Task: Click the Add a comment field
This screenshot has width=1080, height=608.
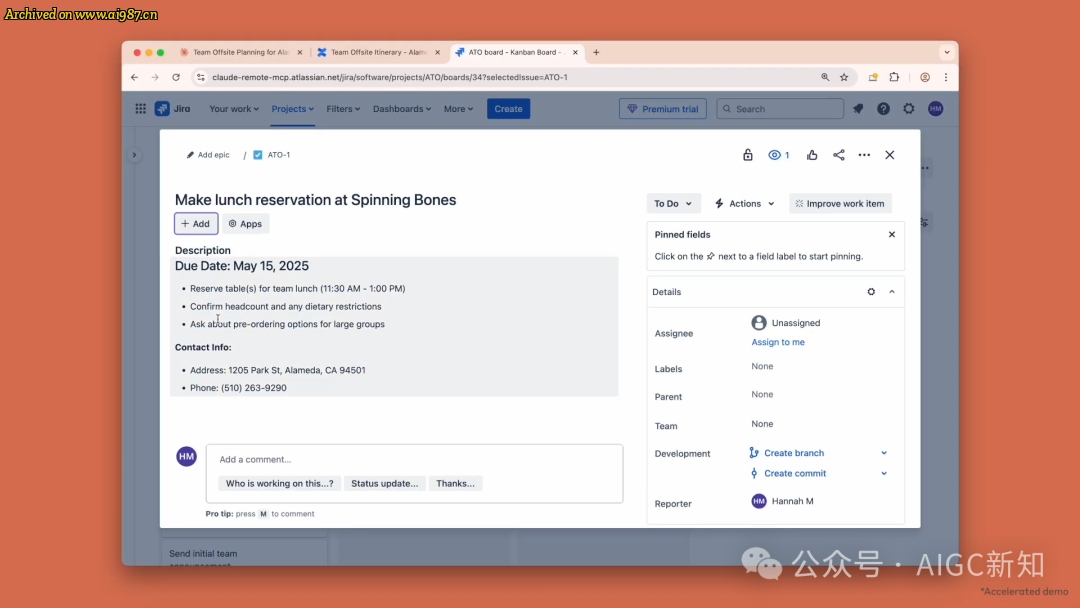Action: click(414, 459)
